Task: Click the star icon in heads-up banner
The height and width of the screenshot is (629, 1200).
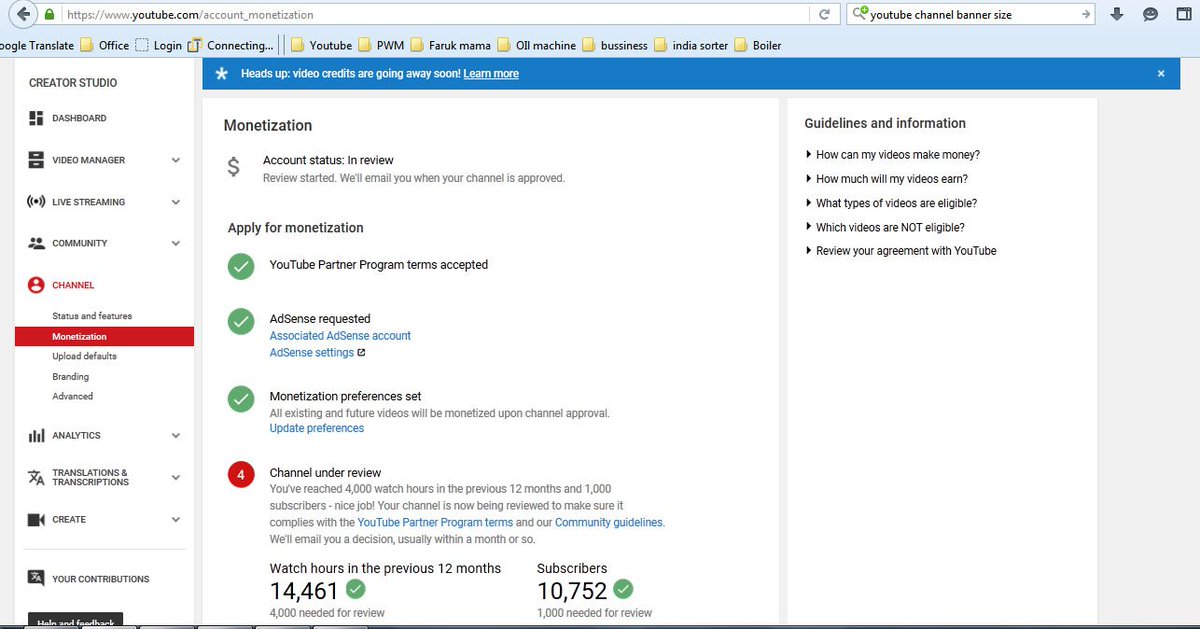Action: coord(221,74)
